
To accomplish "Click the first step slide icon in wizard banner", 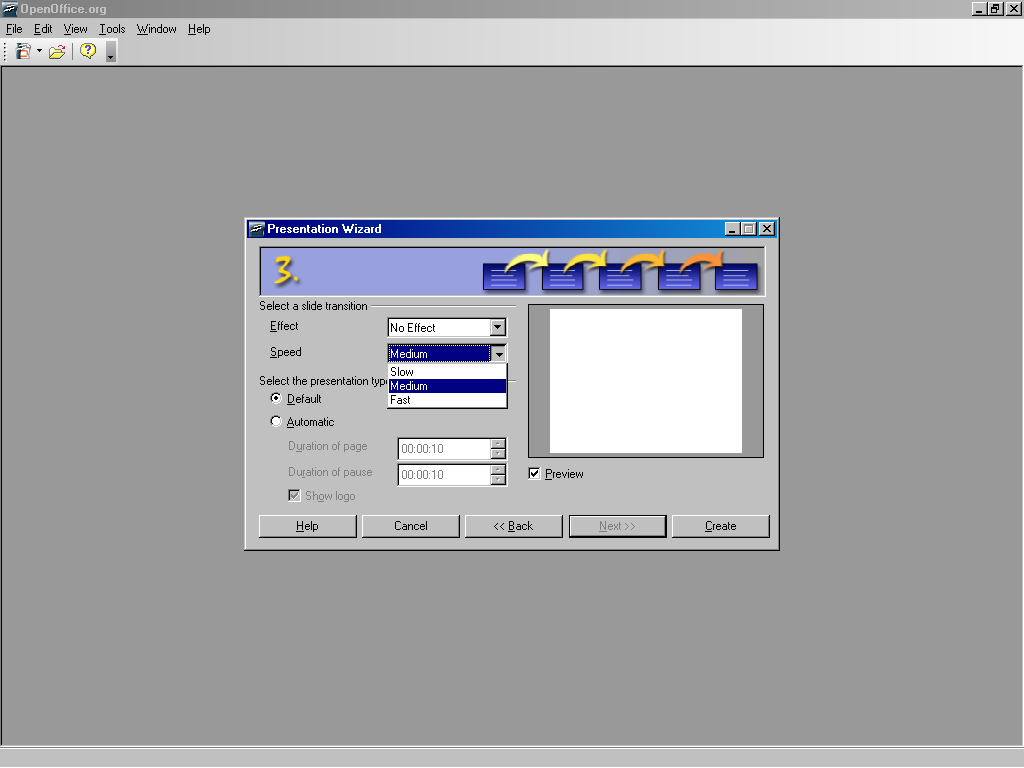I will [503, 276].
